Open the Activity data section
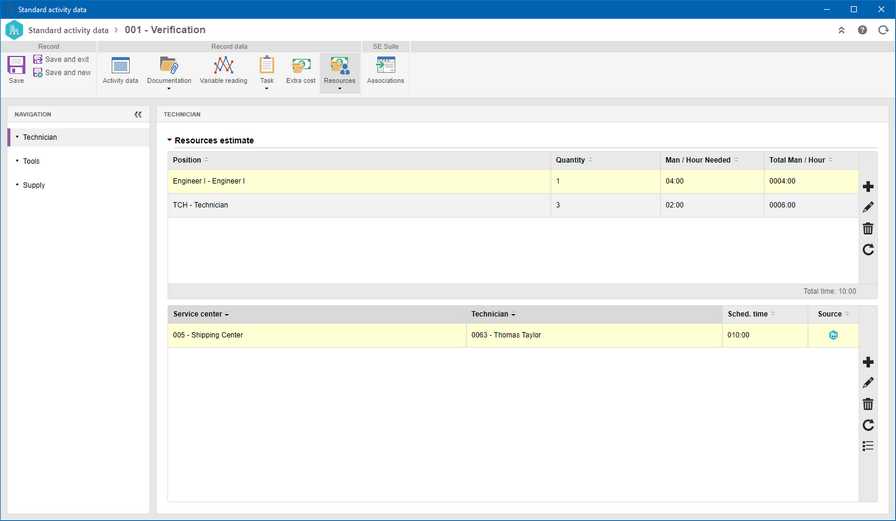This screenshot has height=521, width=896. coord(120,70)
